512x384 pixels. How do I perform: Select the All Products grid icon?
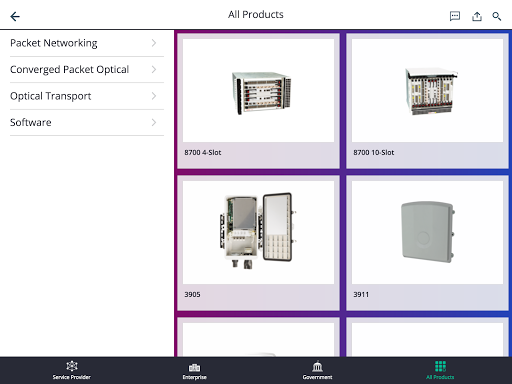coord(440,366)
